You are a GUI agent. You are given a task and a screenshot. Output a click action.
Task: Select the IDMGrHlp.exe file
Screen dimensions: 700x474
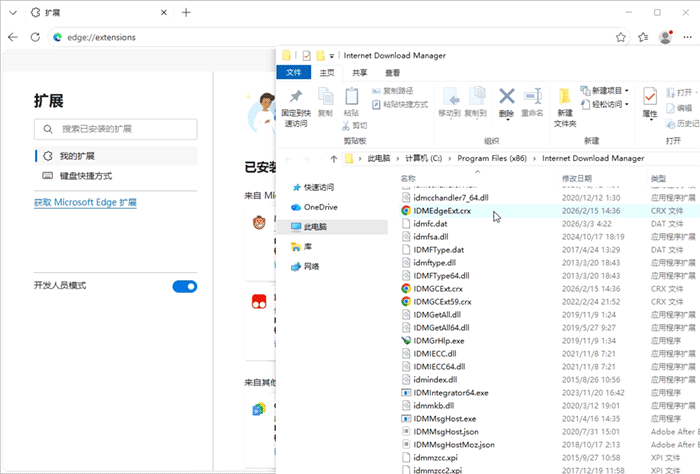pyautogui.click(x=438, y=341)
